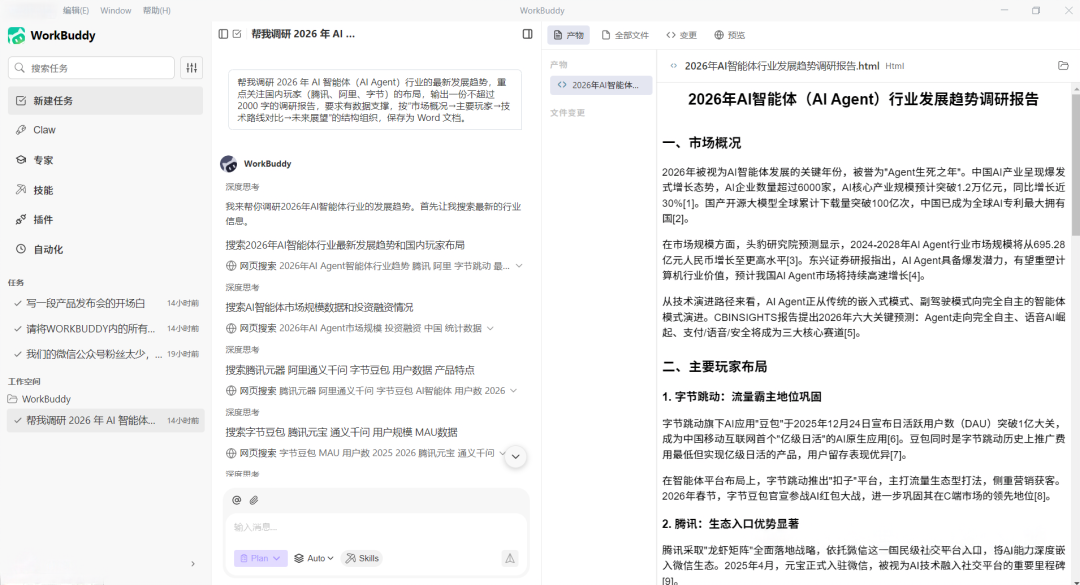Switch to the 预览 tab
This screenshot has width=1080, height=585.
pos(729,34)
